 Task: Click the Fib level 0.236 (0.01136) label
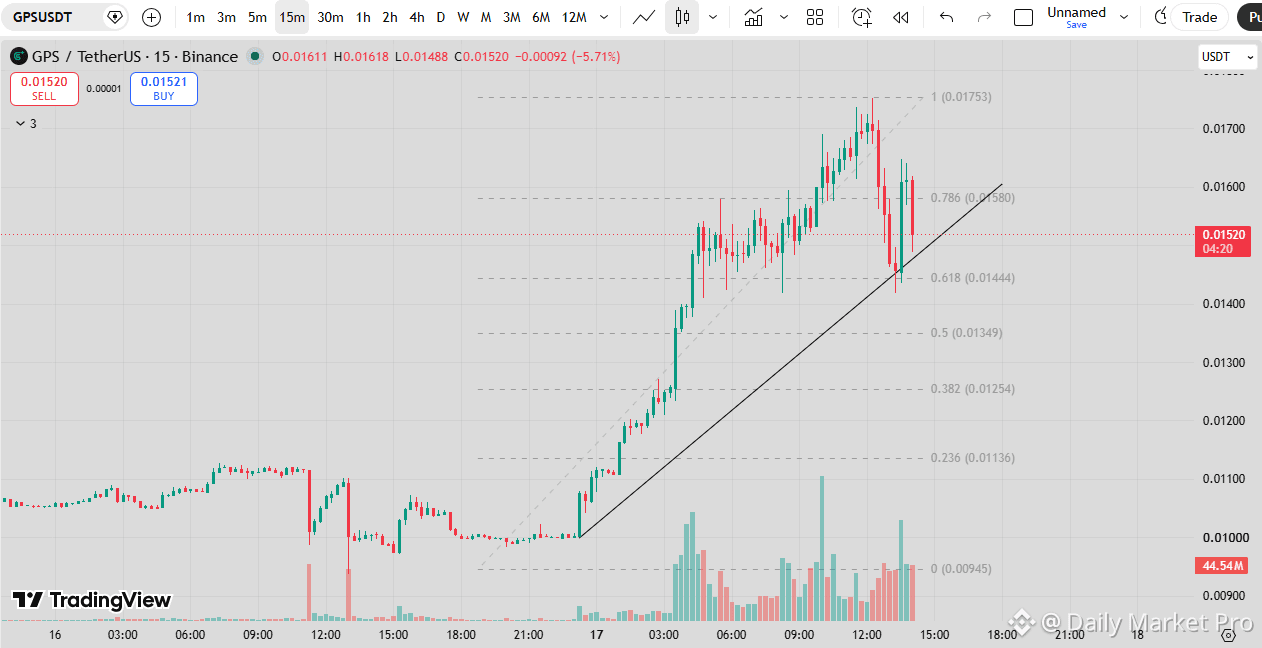pos(972,458)
